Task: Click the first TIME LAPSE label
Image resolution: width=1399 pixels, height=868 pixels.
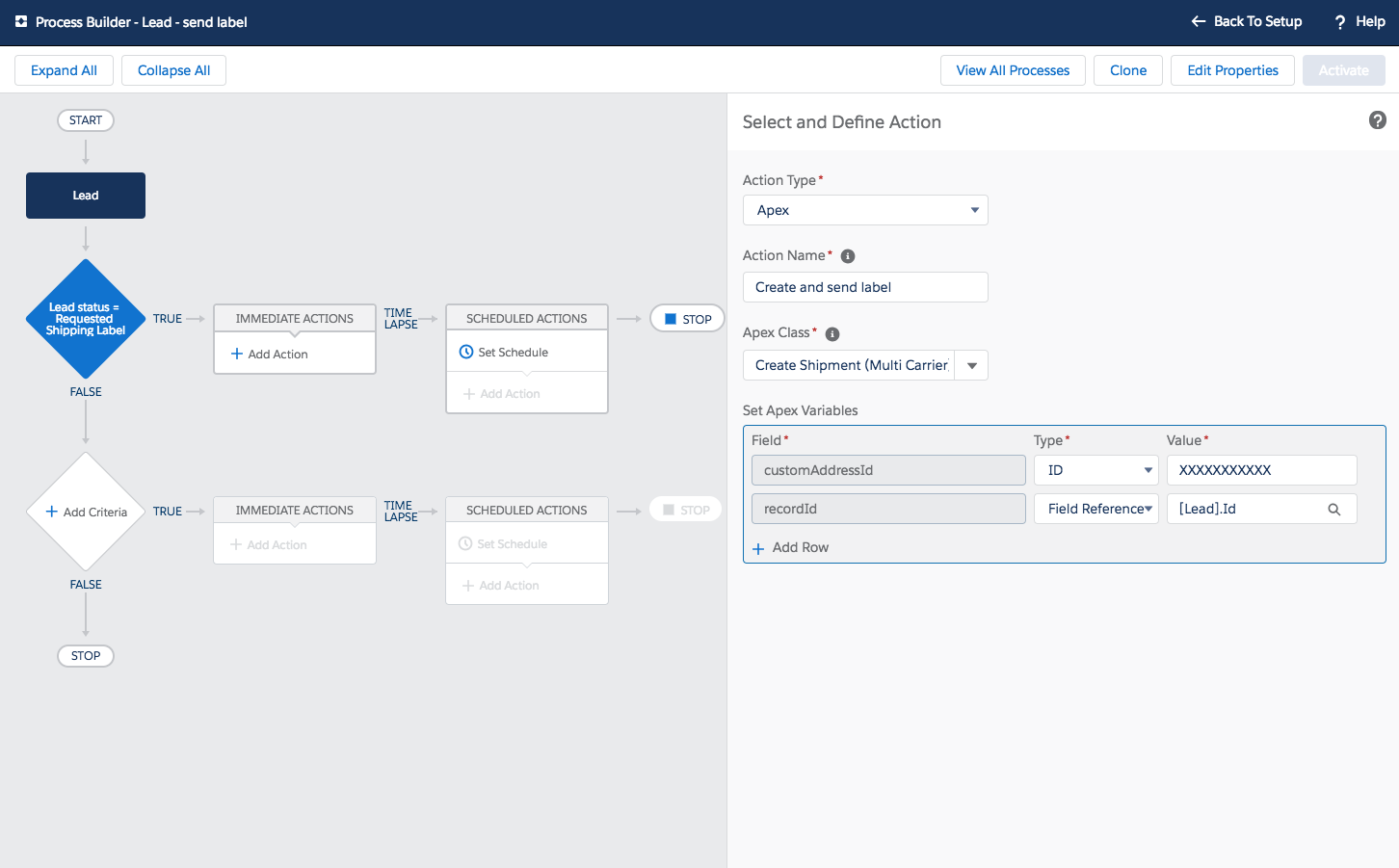Action: (401, 319)
